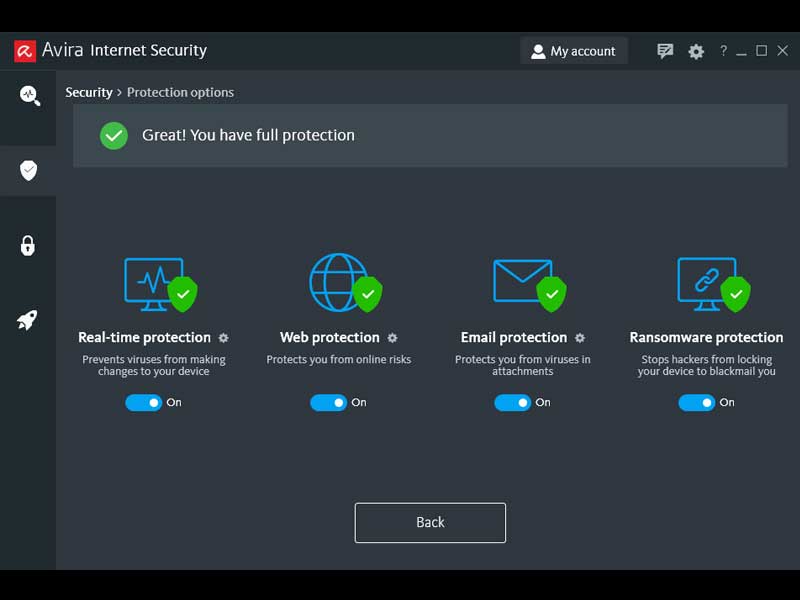Toggle Email protection off
The image size is (800, 600).
[x=512, y=402]
